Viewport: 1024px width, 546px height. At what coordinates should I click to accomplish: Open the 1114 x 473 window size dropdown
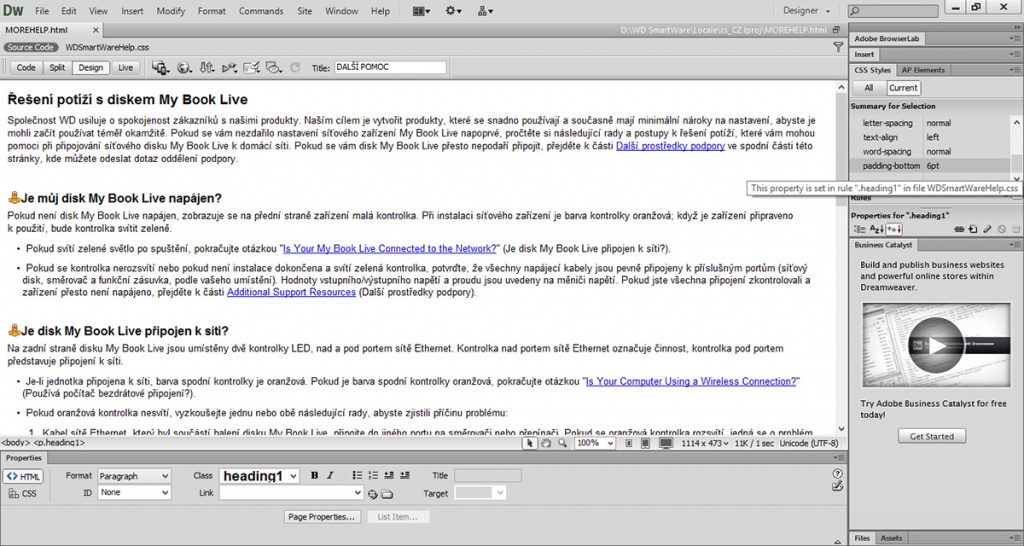[x=704, y=443]
